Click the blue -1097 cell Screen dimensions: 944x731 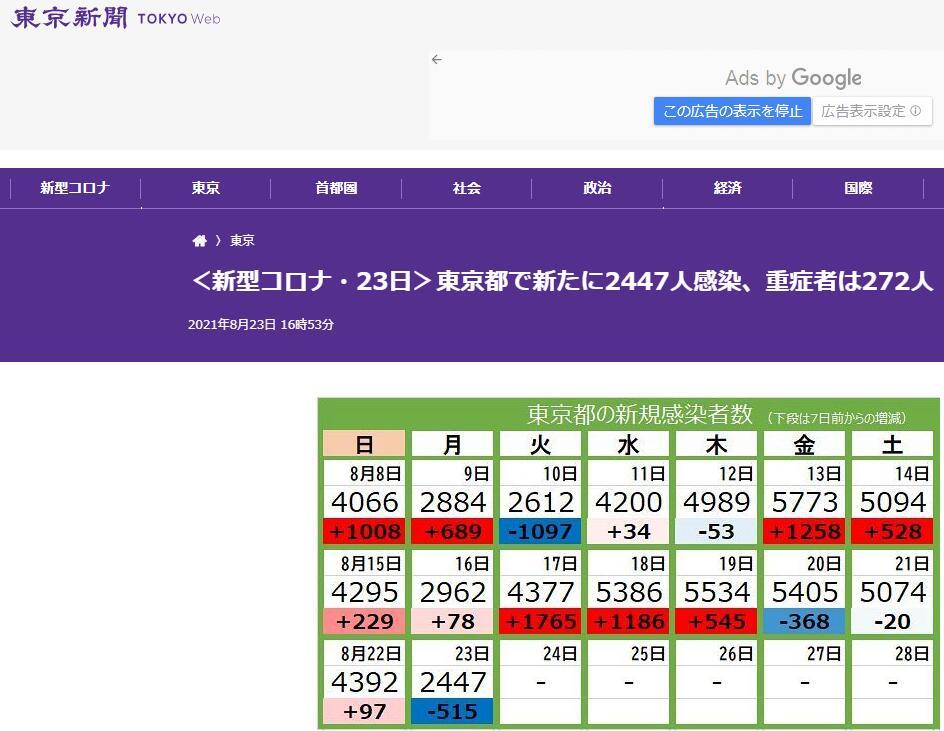click(540, 531)
